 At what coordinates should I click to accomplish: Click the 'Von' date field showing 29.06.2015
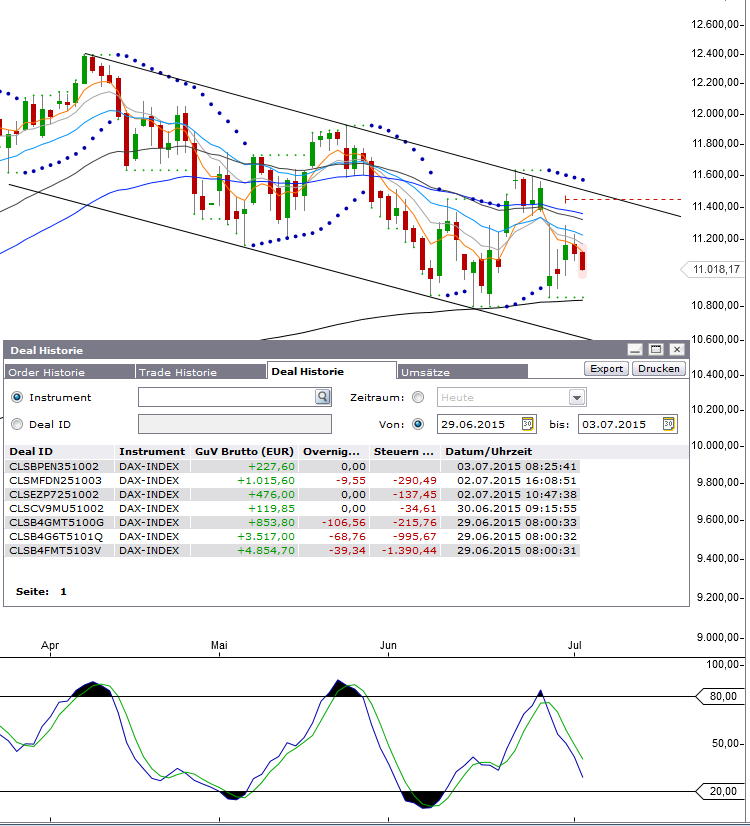(478, 424)
